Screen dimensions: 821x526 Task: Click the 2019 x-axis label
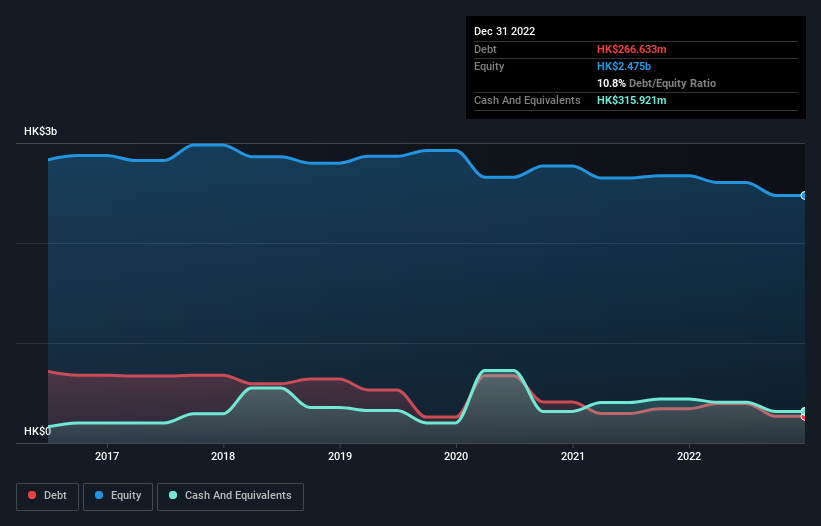(x=340, y=456)
